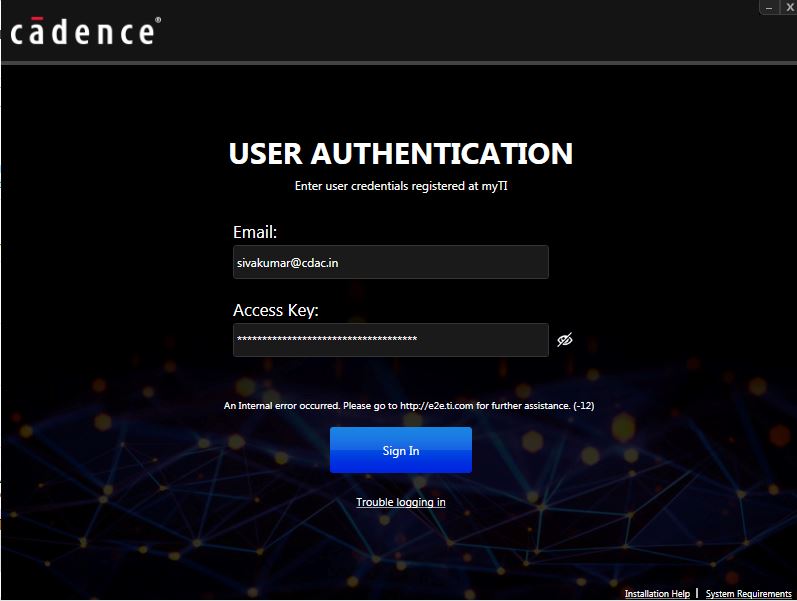
Task: Click 'Enter user credentials registered at myTI' text
Action: pyautogui.click(x=401, y=186)
